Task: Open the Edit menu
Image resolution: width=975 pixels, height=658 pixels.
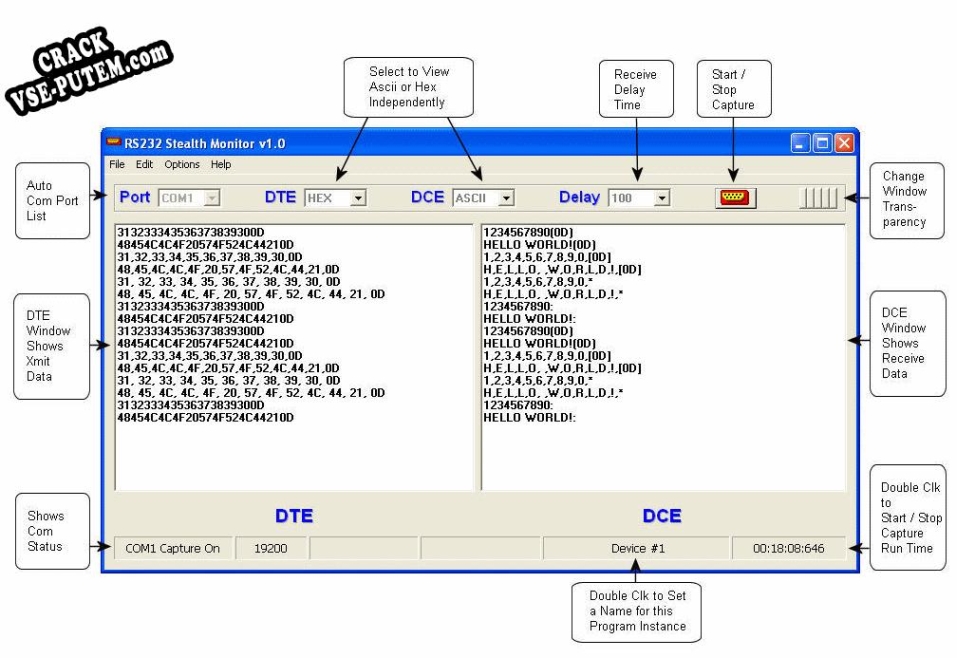Action: point(144,164)
